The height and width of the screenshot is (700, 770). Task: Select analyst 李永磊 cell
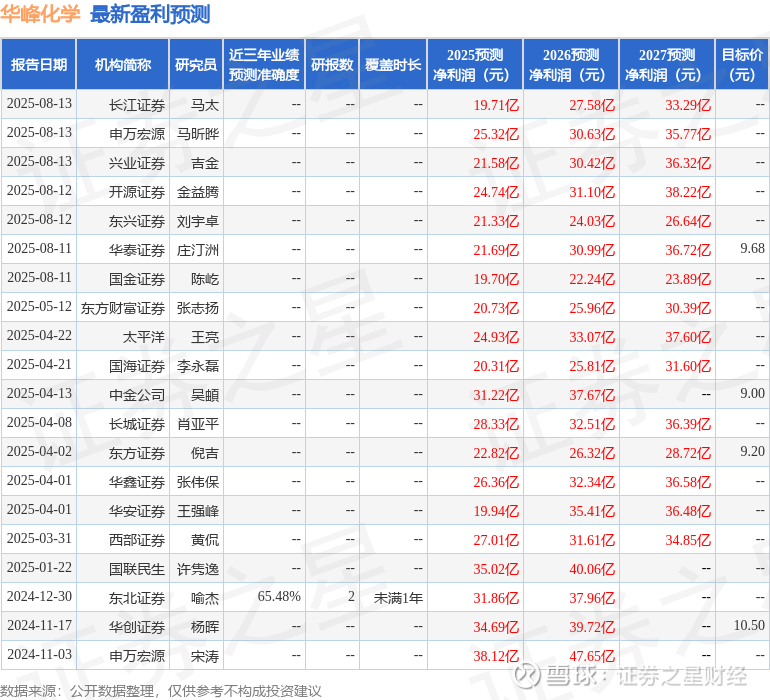pyautogui.click(x=197, y=366)
